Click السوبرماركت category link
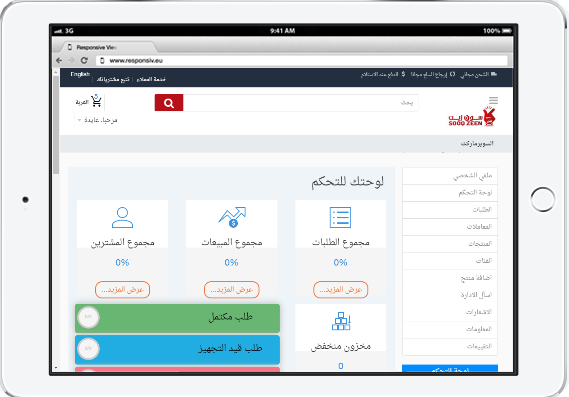This screenshot has height=397, width=569. coord(477,144)
